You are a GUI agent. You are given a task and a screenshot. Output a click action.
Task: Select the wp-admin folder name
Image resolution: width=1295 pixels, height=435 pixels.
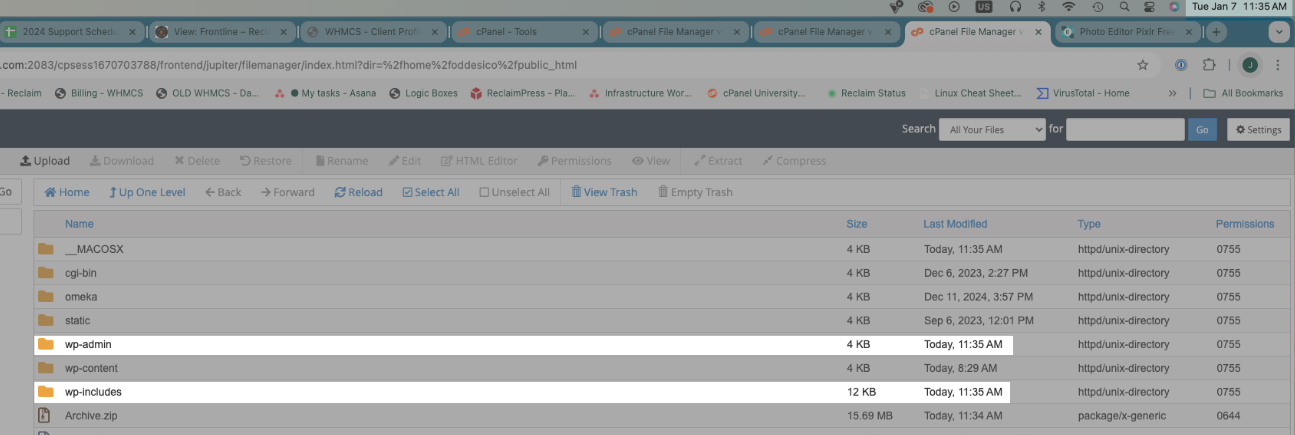point(88,345)
